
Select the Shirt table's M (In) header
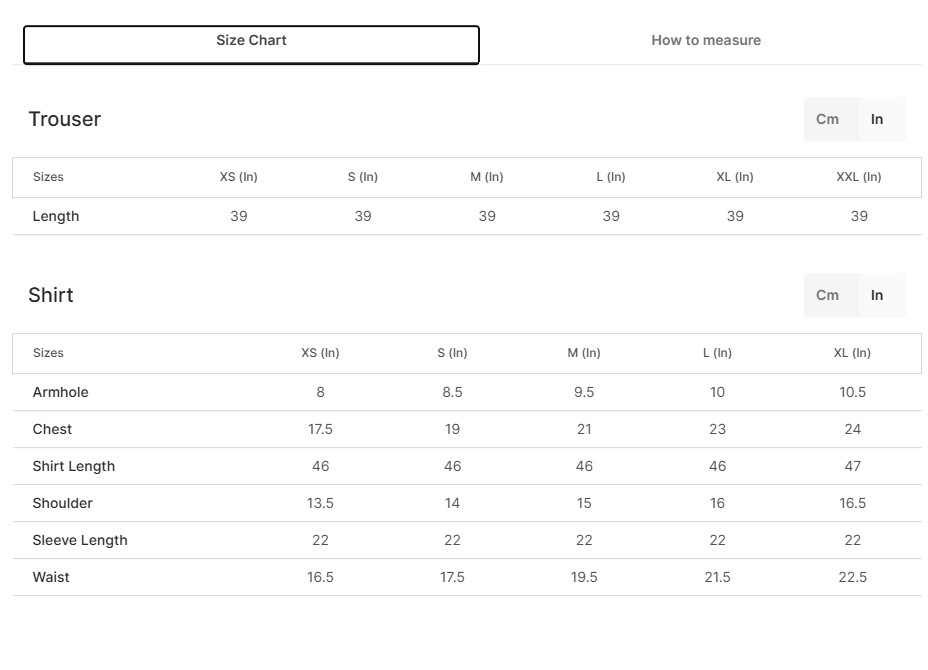pyautogui.click(x=584, y=353)
